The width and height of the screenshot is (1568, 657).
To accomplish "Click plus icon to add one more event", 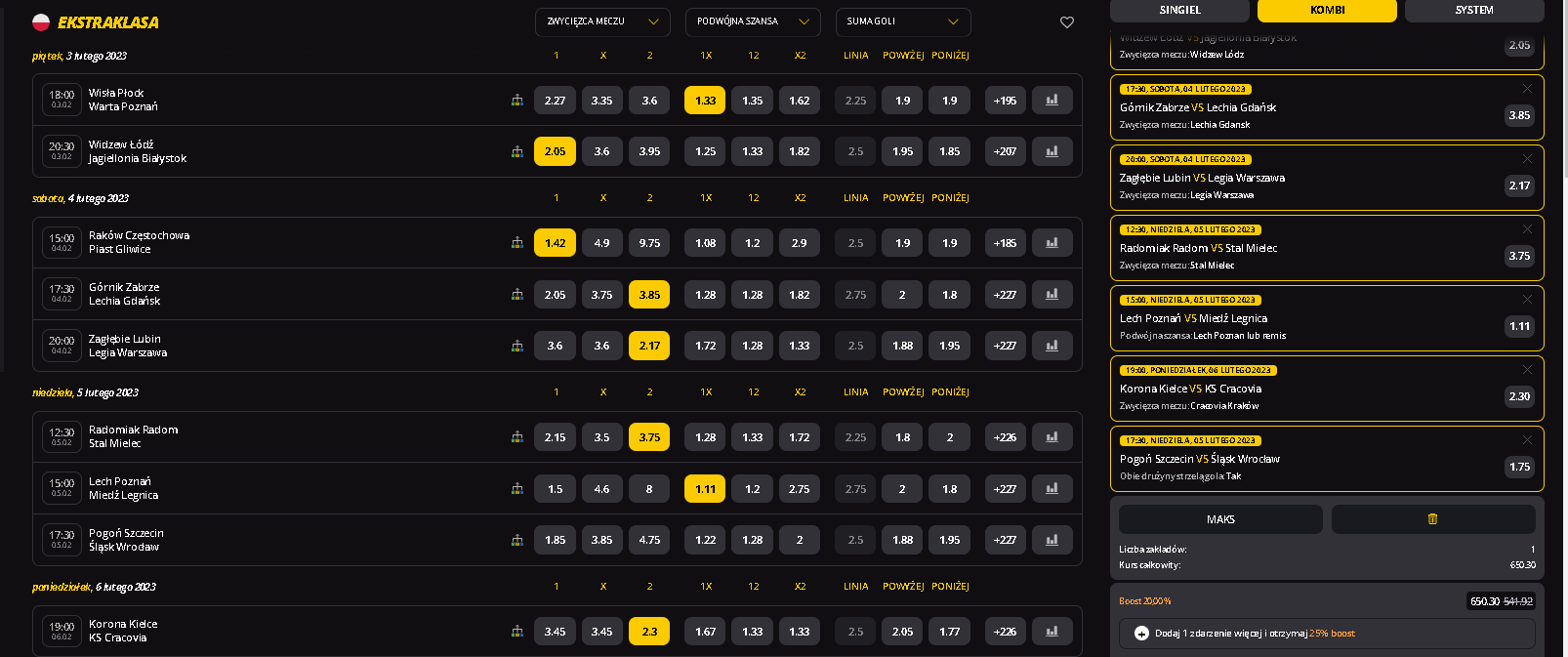I will point(1141,634).
